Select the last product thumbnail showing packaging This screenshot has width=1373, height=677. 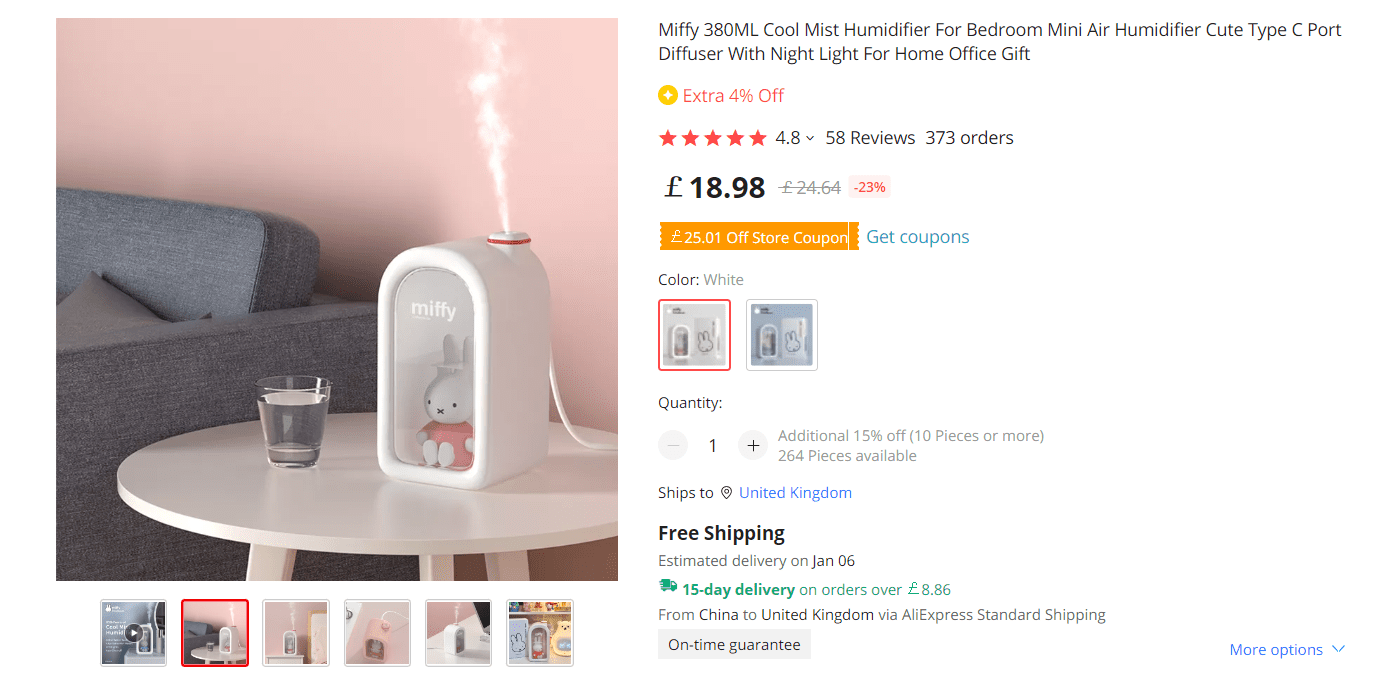(x=539, y=632)
